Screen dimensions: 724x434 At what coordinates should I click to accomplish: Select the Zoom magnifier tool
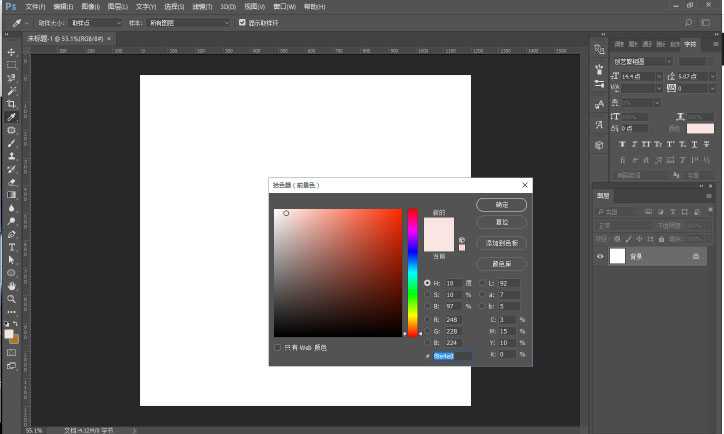click(11, 299)
